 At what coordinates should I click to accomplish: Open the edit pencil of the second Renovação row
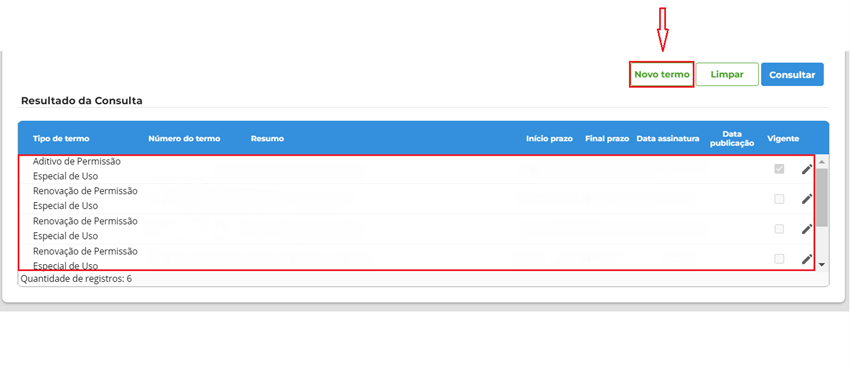807,229
